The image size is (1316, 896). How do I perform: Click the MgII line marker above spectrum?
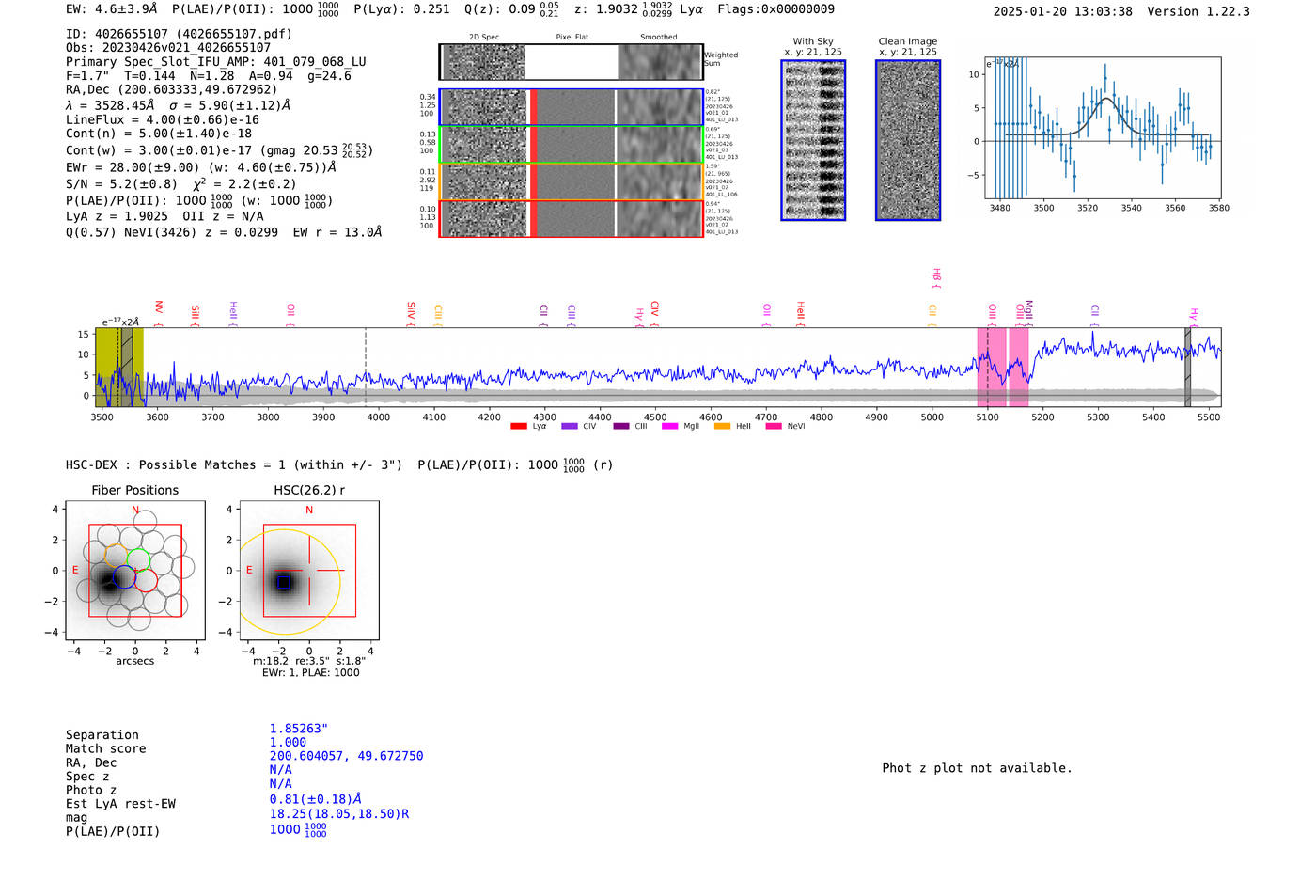1028,311
